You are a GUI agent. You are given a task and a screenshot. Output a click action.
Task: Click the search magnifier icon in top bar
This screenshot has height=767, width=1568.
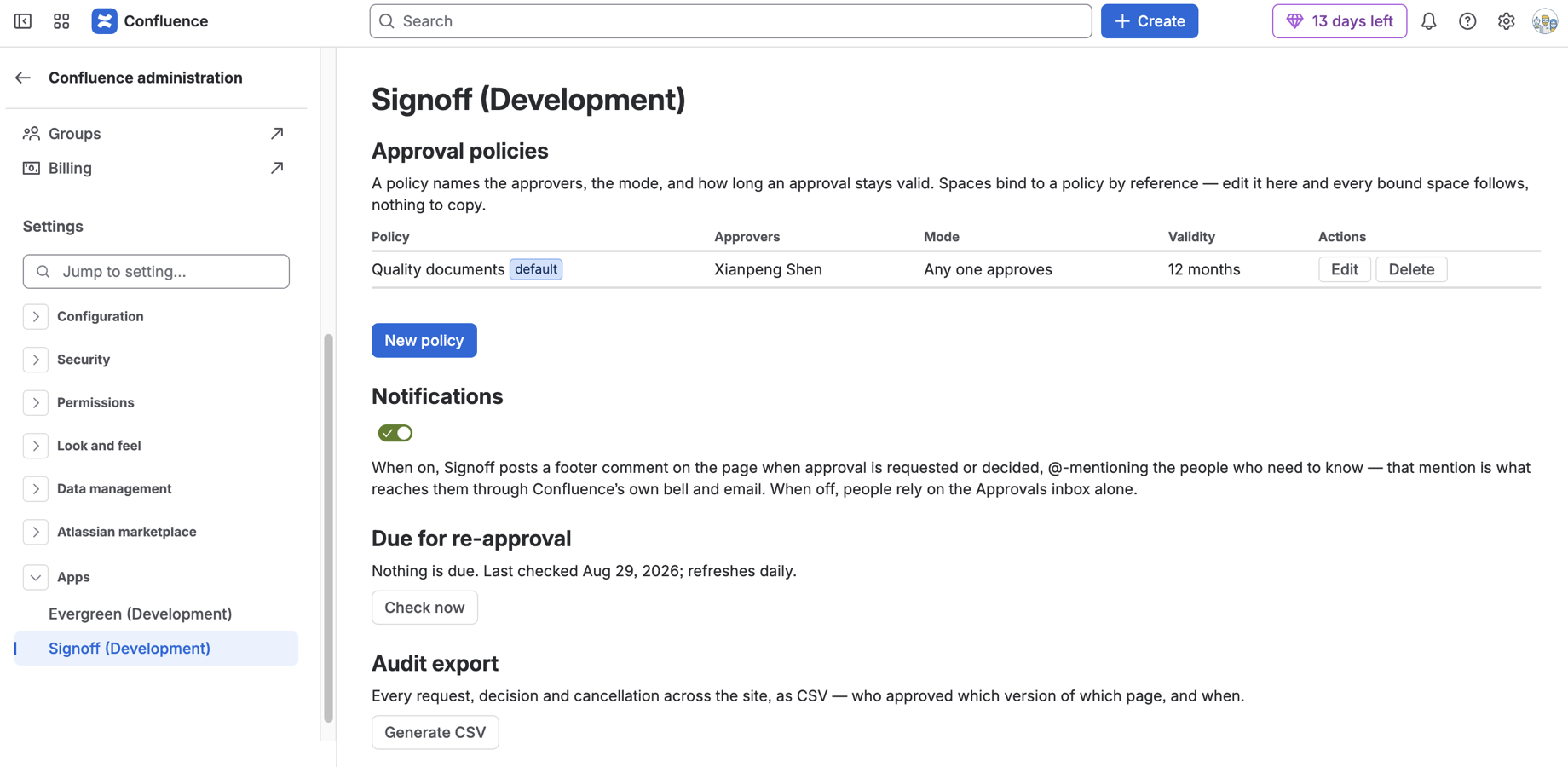pos(387,21)
